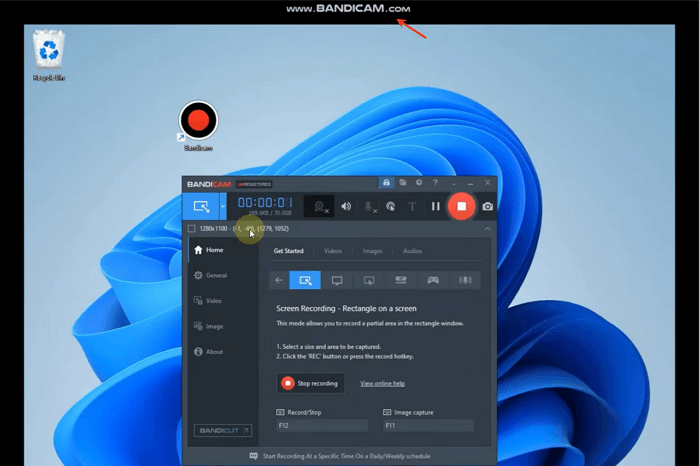Click the Stop recording button
Screen dimensions: 700x466
tap(311, 383)
